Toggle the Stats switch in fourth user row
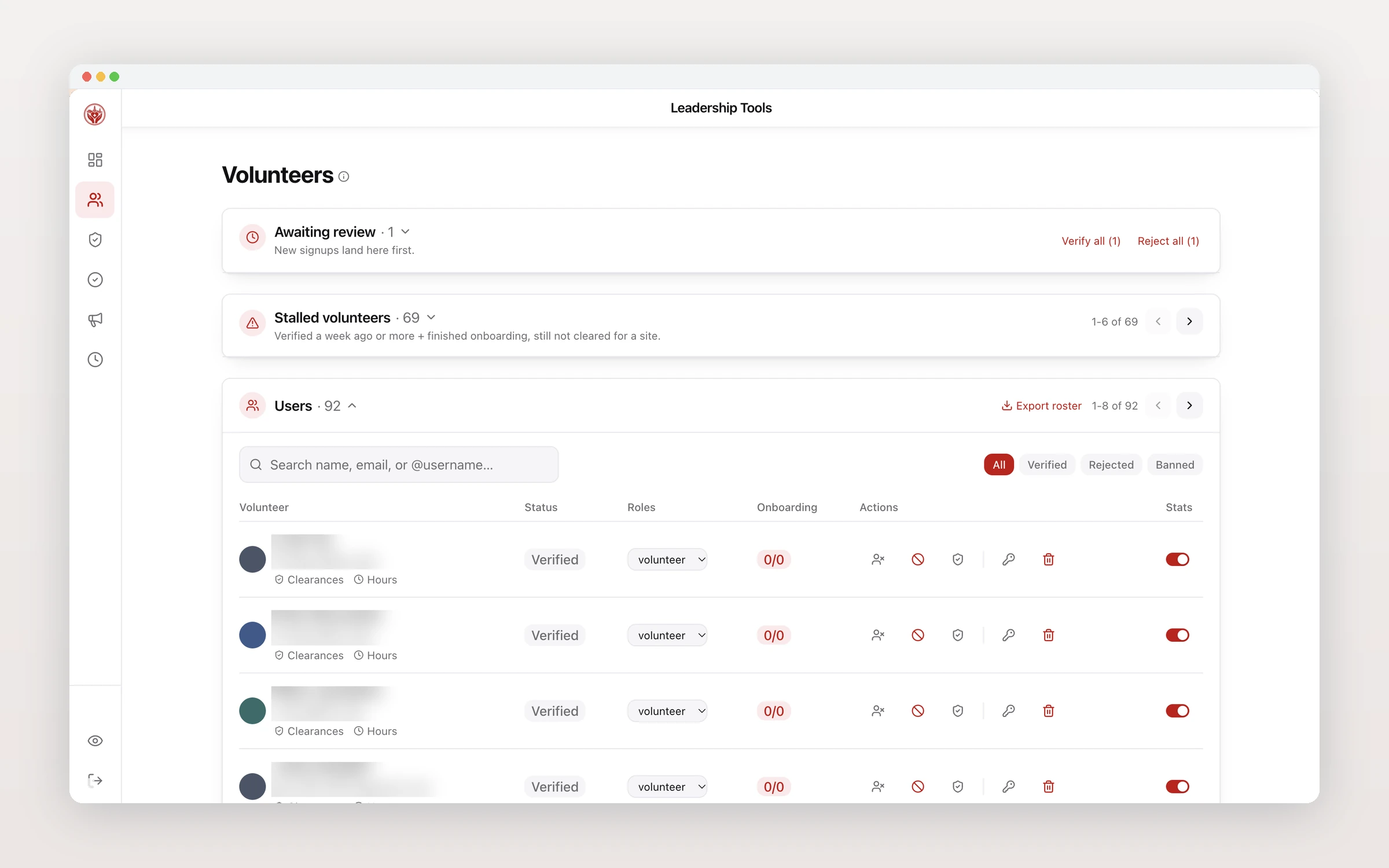1389x868 pixels. [1177, 786]
